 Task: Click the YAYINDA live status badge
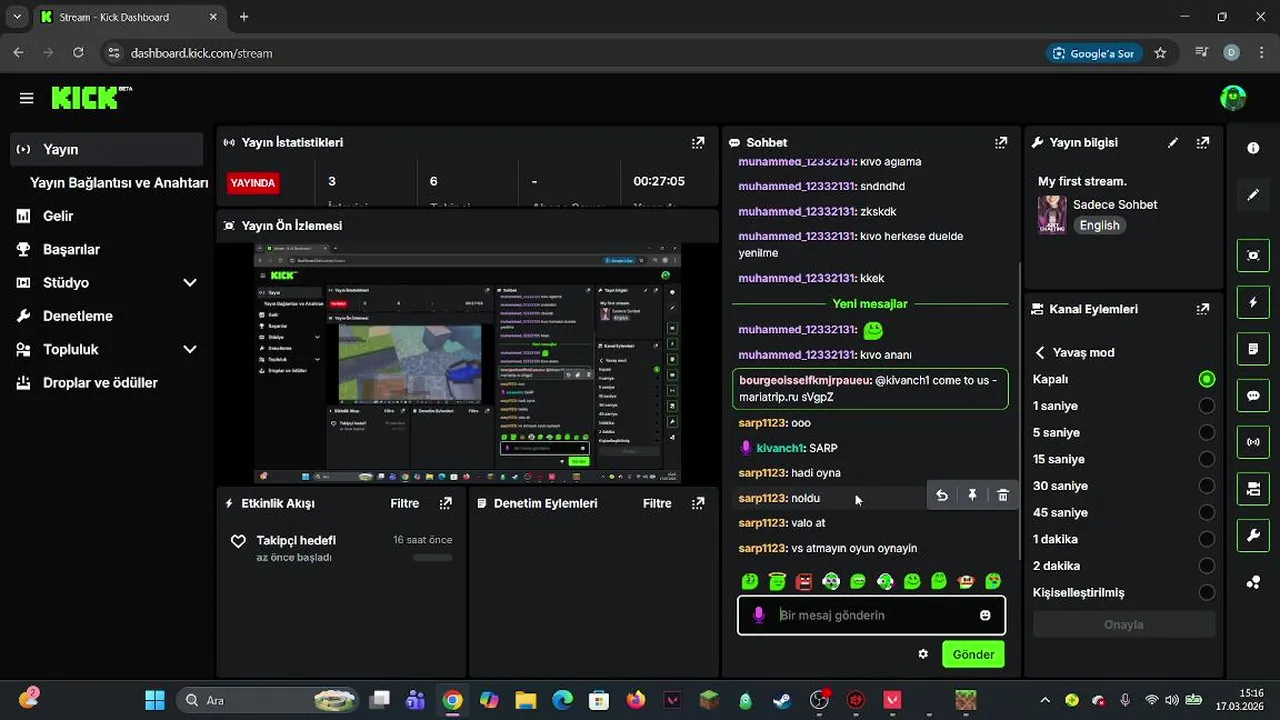[x=252, y=183]
